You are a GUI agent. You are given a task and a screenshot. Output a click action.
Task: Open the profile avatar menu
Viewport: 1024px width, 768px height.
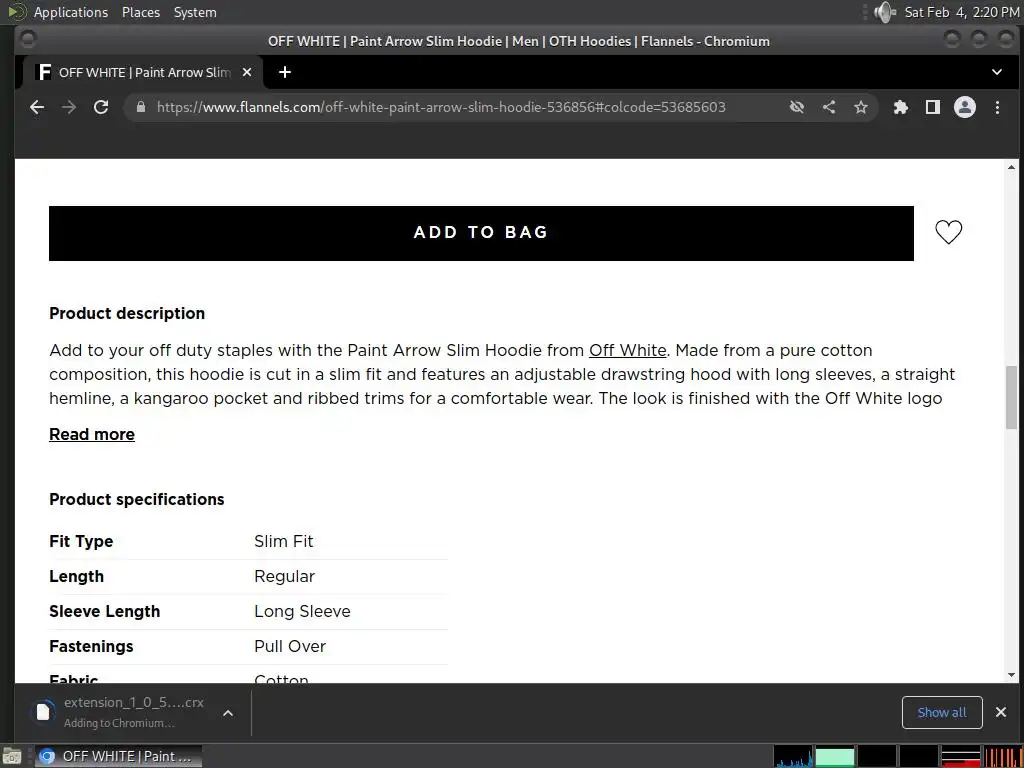point(965,107)
